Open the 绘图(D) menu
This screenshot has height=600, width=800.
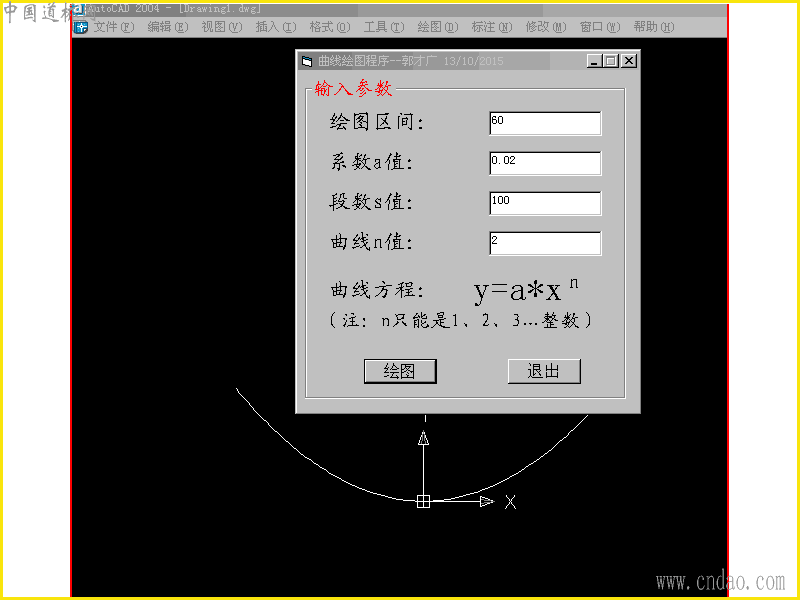tap(438, 27)
